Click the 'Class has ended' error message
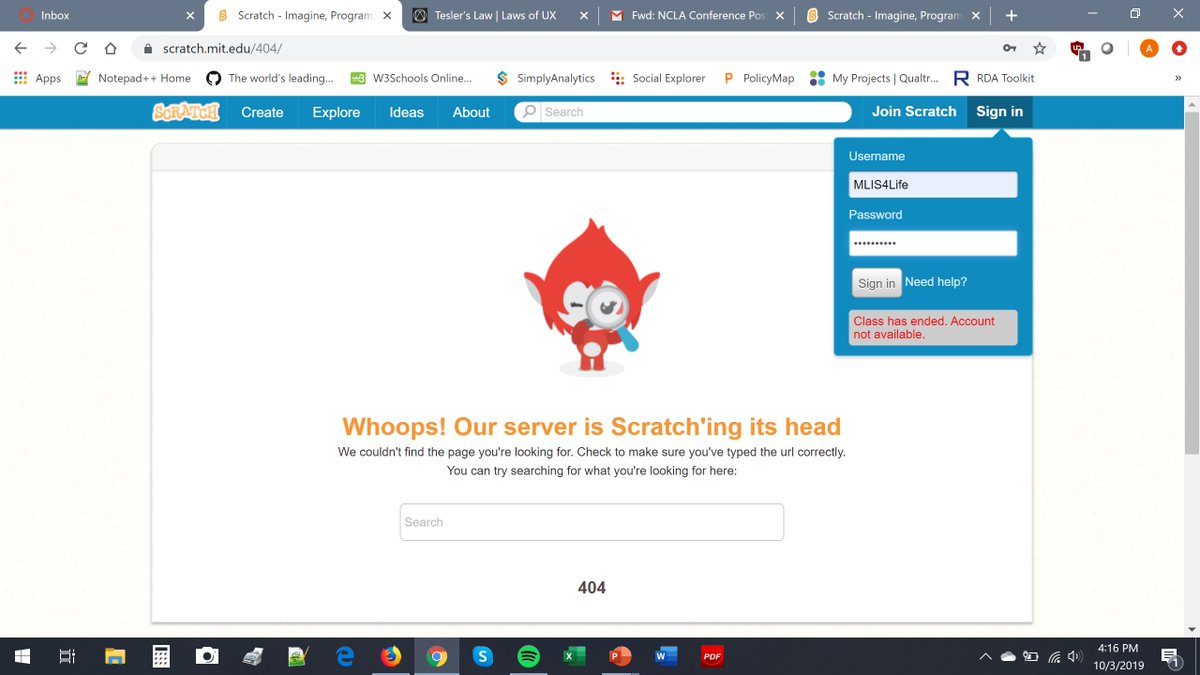The height and width of the screenshot is (675, 1200). pos(932,328)
